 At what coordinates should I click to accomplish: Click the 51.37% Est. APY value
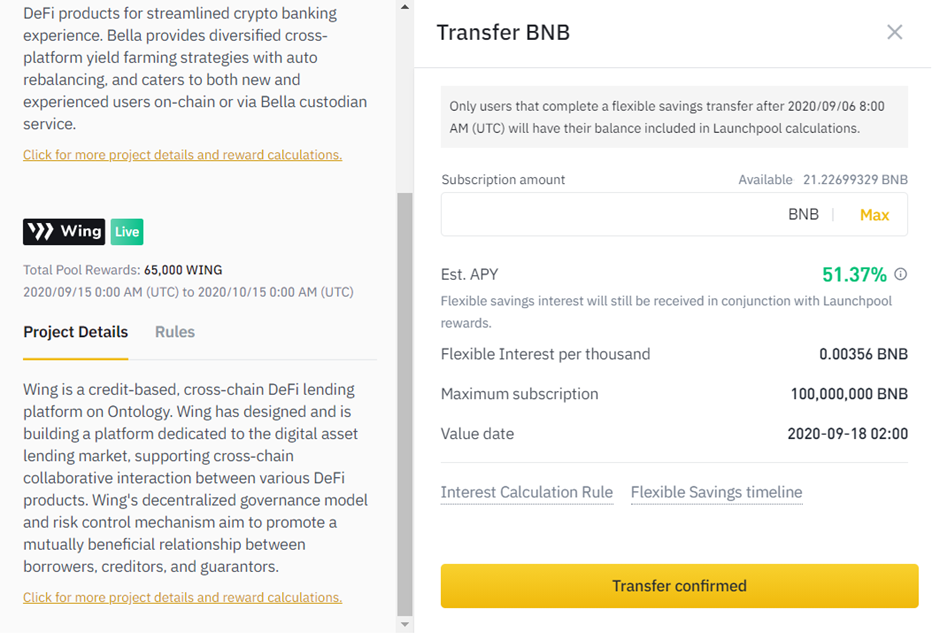coord(854,275)
